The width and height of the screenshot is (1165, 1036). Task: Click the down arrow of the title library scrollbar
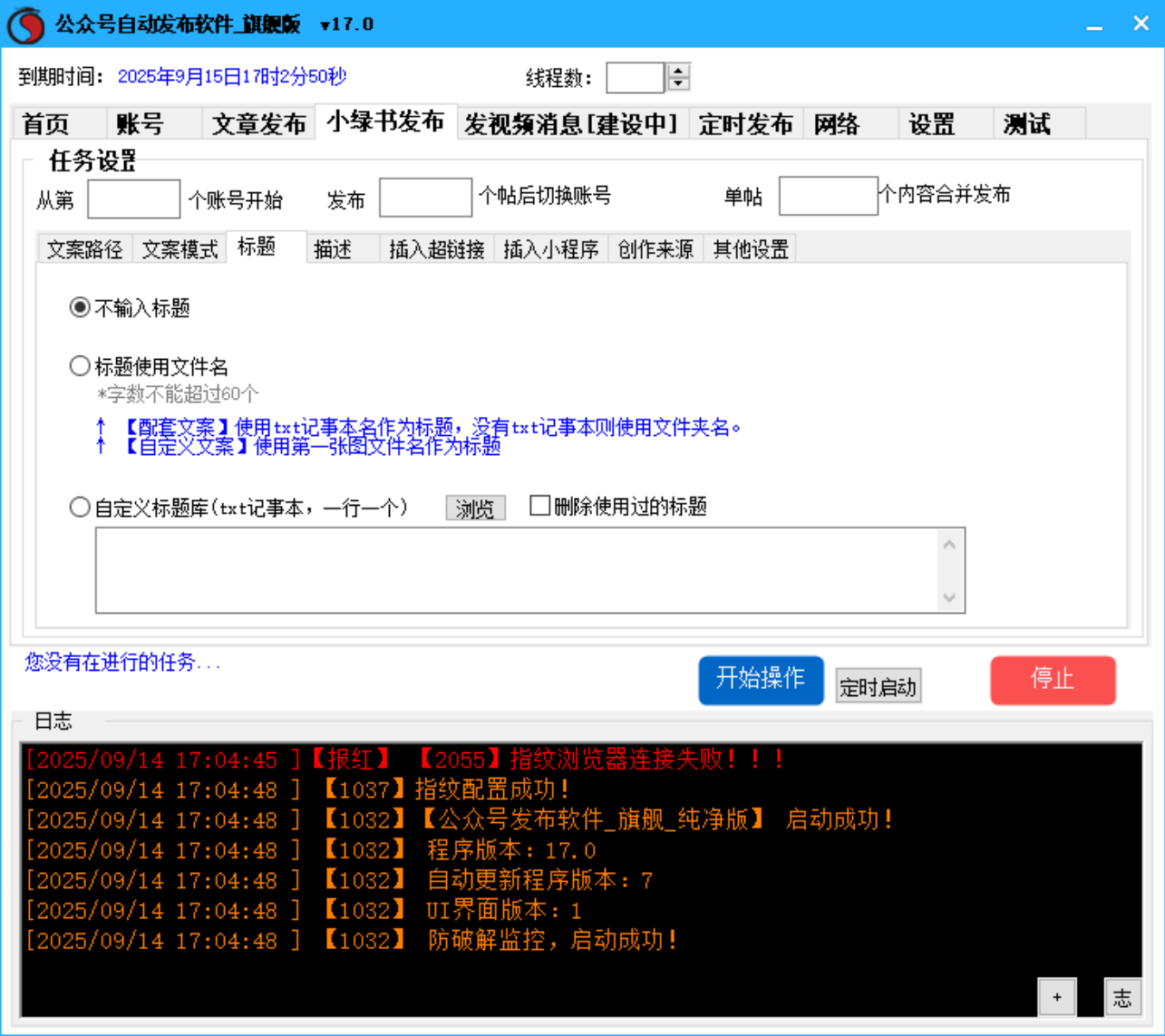coord(949,599)
